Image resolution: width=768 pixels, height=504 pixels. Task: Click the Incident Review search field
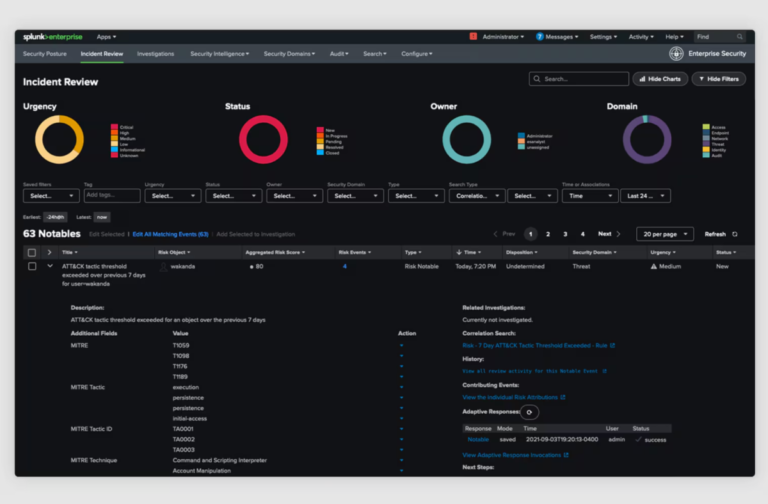pos(578,79)
